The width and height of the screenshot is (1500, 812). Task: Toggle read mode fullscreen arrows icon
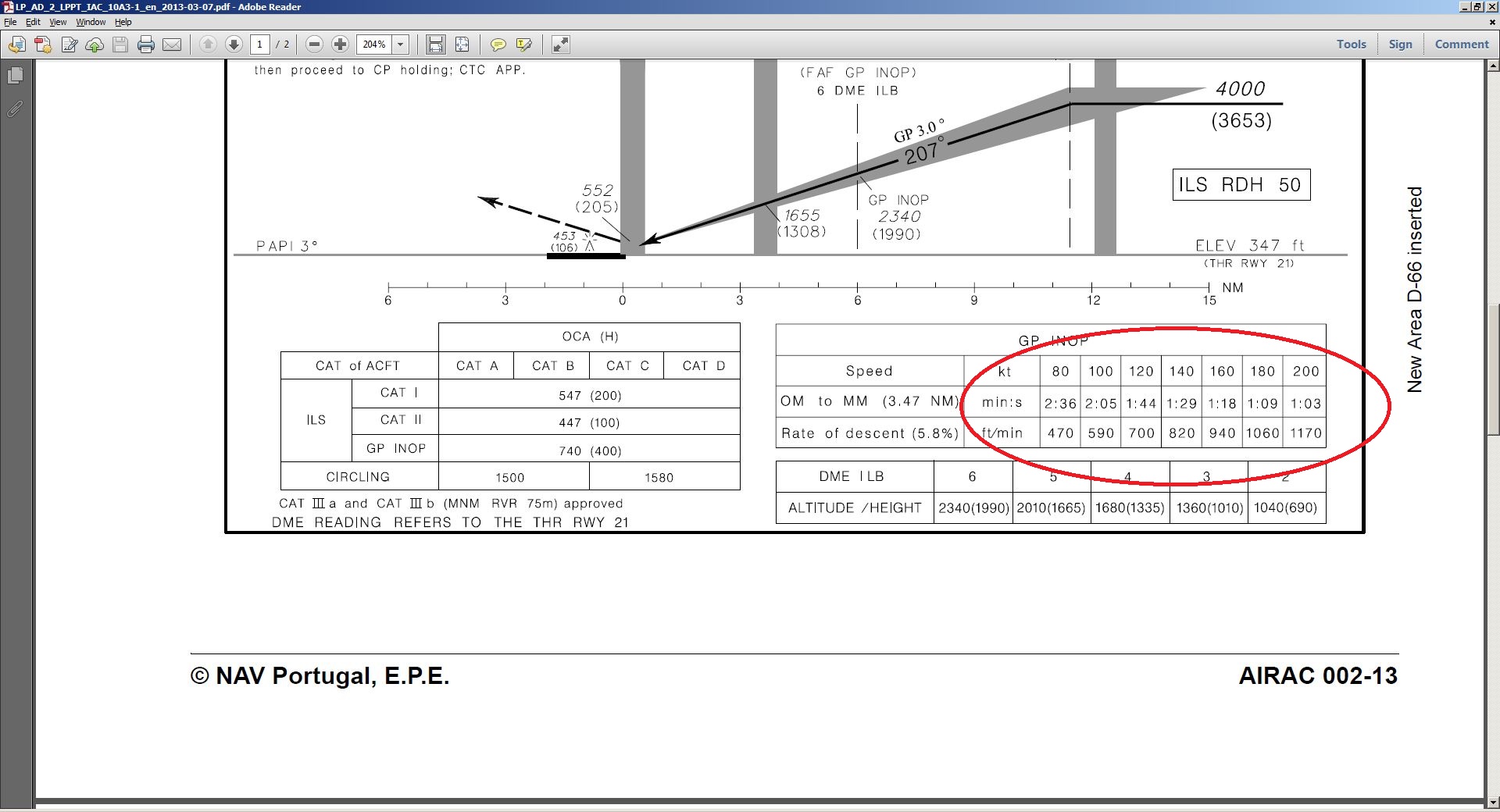click(560, 45)
